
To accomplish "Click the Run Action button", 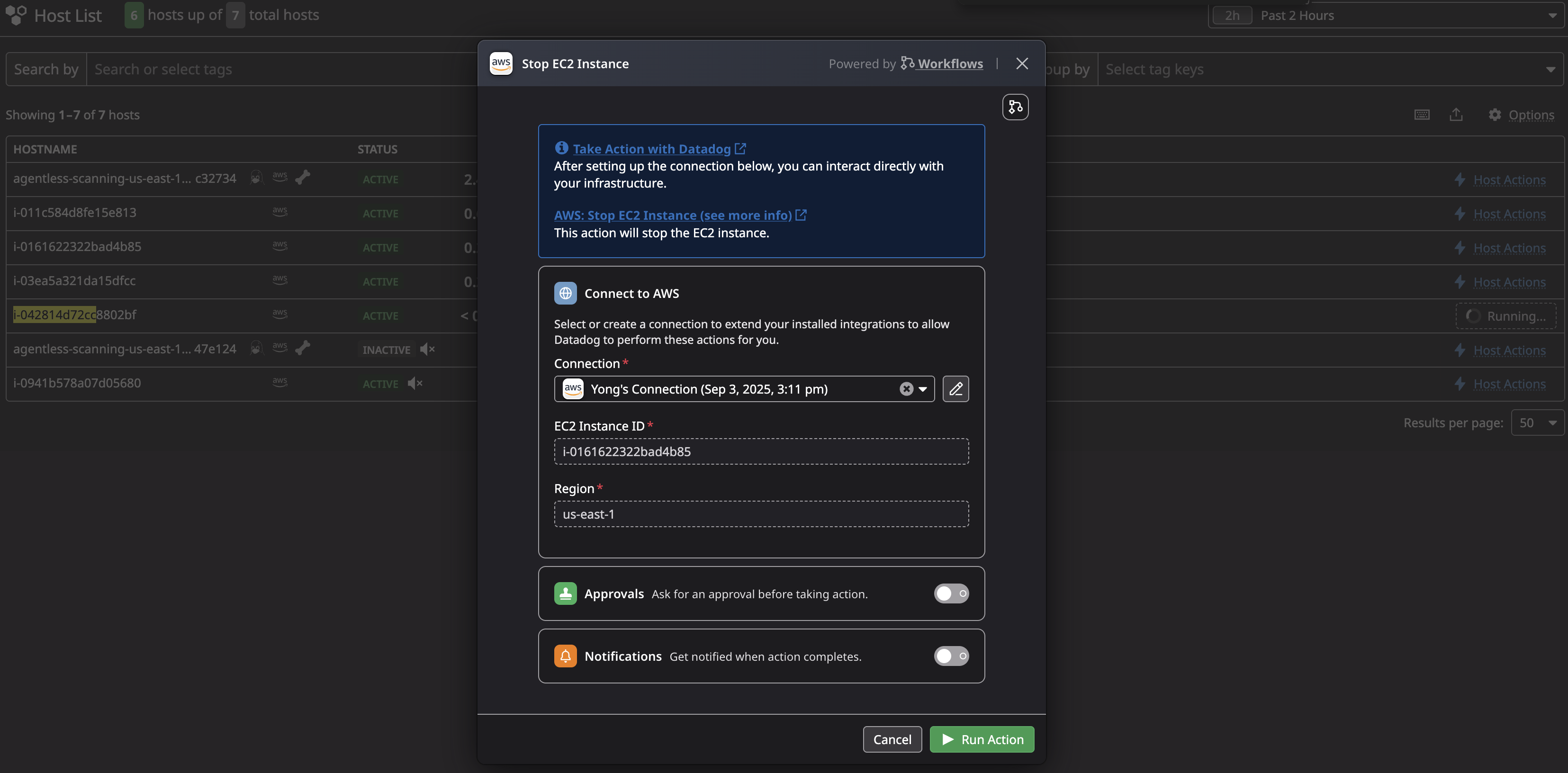I will (981, 739).
